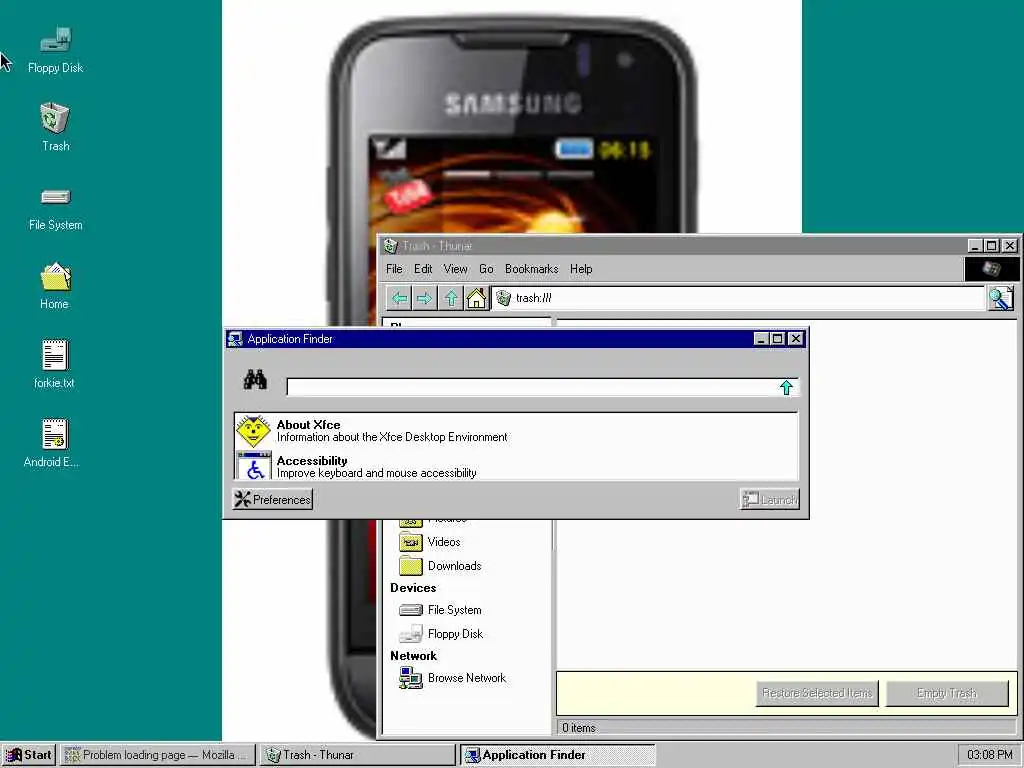Viewport: 1024px width, 768px height.
Task: Open the File menu in Thunar
Action: click(394, 269)
